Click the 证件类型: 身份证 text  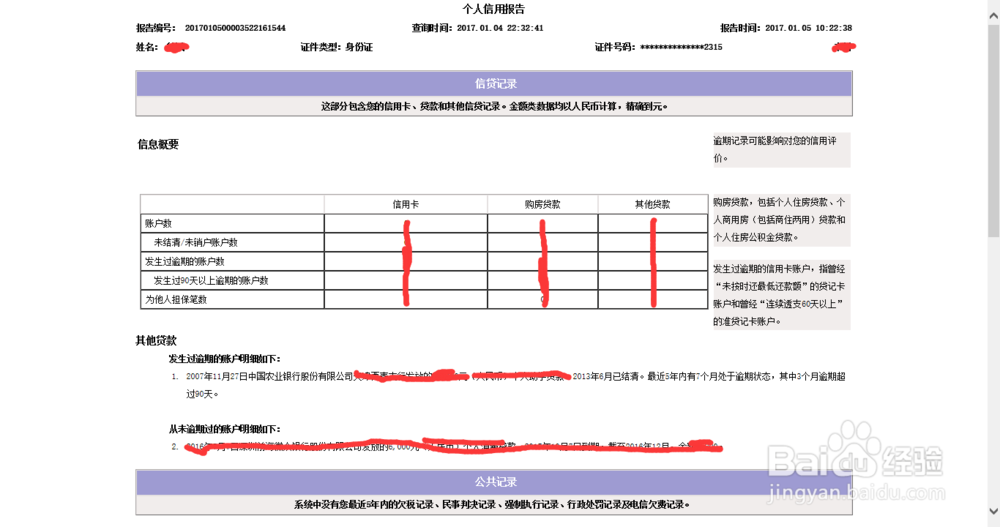coord(337,47)
